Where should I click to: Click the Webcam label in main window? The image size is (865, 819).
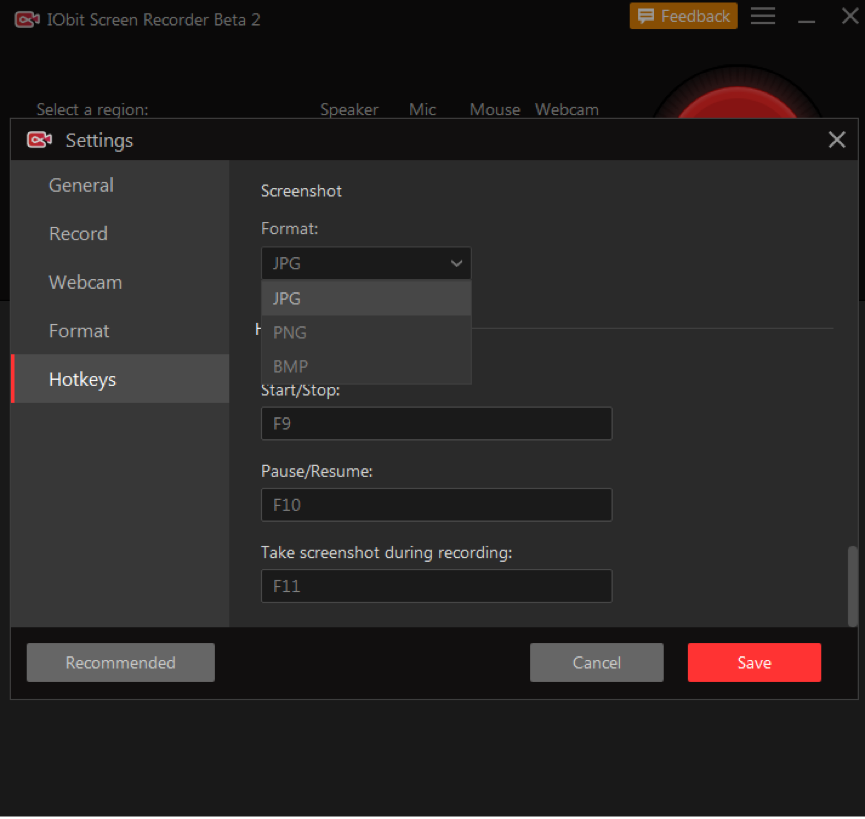click(567, 109)
